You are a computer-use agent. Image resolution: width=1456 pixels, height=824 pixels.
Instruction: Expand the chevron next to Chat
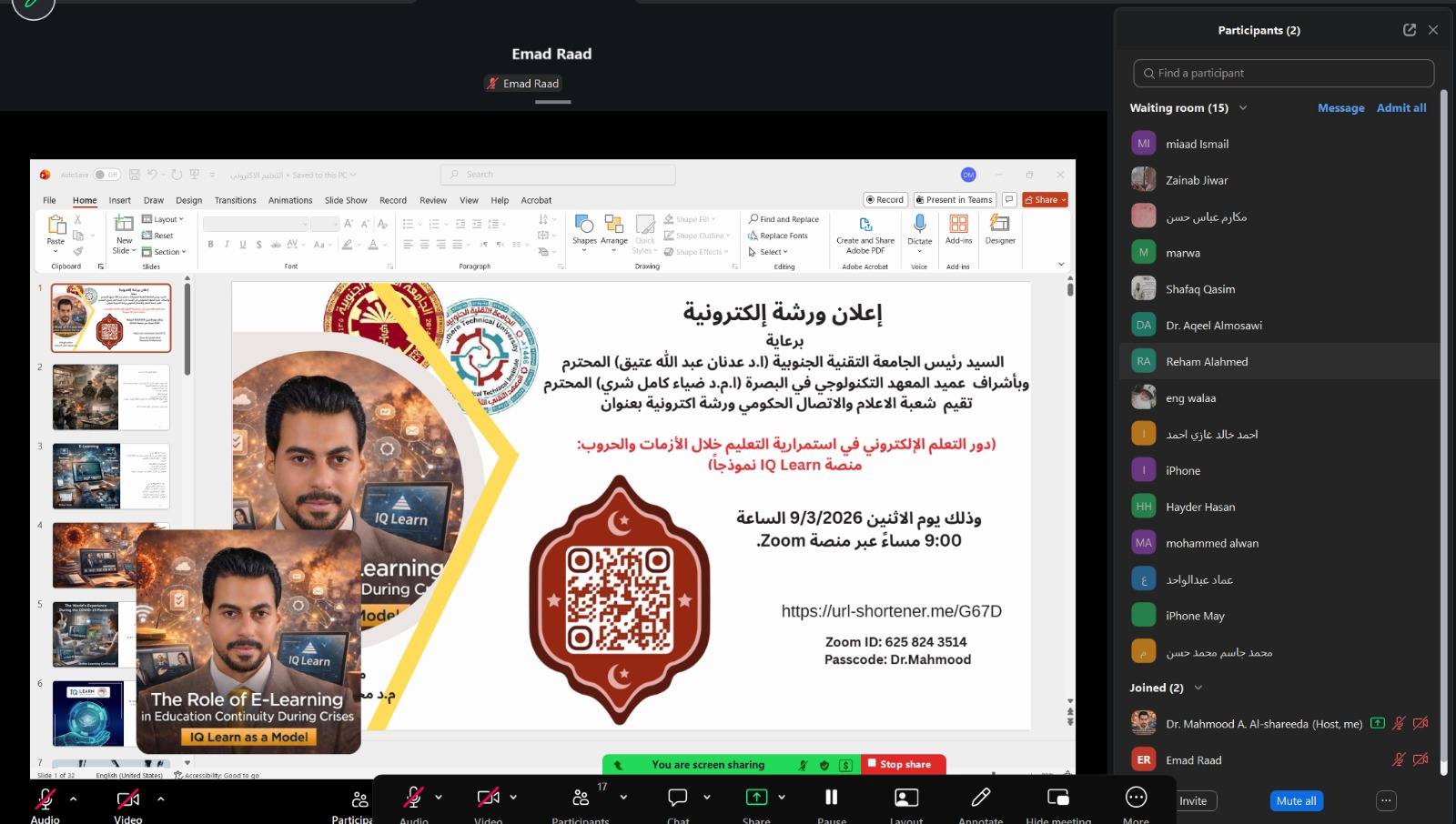point(707,797)
